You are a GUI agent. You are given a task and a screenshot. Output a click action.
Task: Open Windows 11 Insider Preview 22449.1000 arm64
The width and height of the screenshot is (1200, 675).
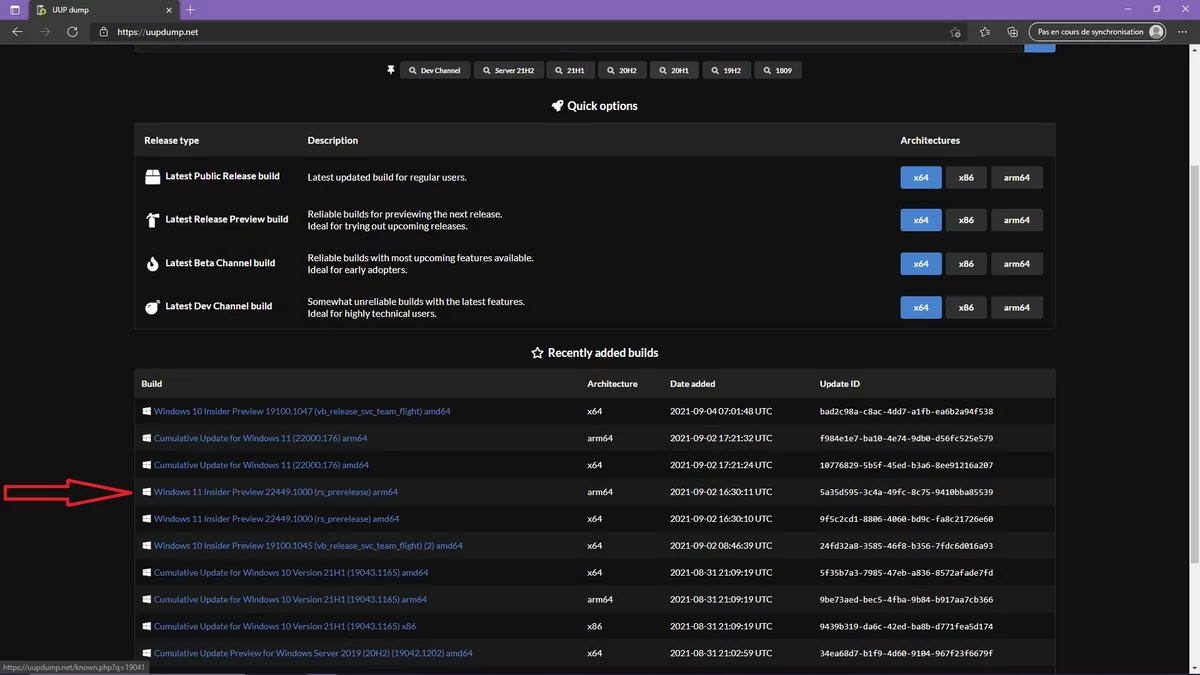pos(275,492)
